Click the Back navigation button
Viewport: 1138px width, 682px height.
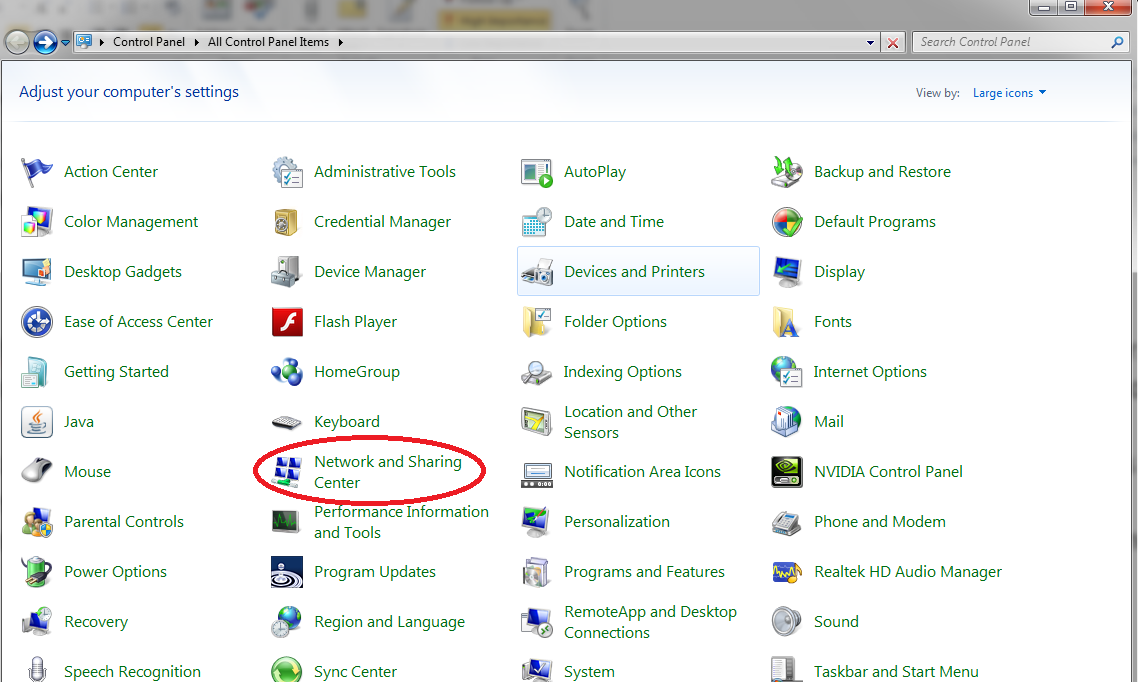point(17,42)
